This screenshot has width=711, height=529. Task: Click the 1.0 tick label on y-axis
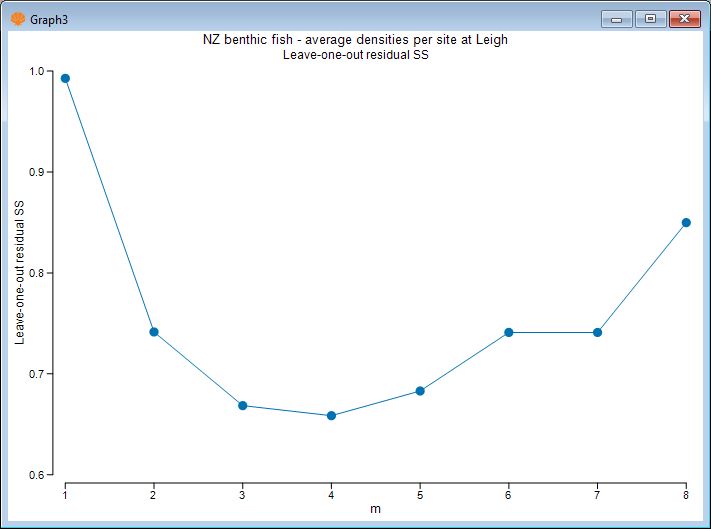pos(37,71)
